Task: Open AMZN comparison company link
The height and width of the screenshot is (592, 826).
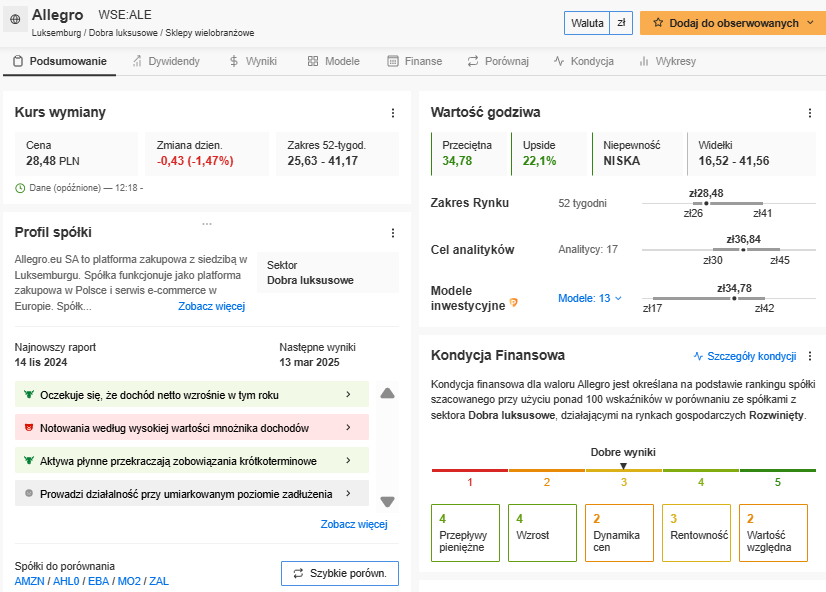Action: tap(30, 581)
